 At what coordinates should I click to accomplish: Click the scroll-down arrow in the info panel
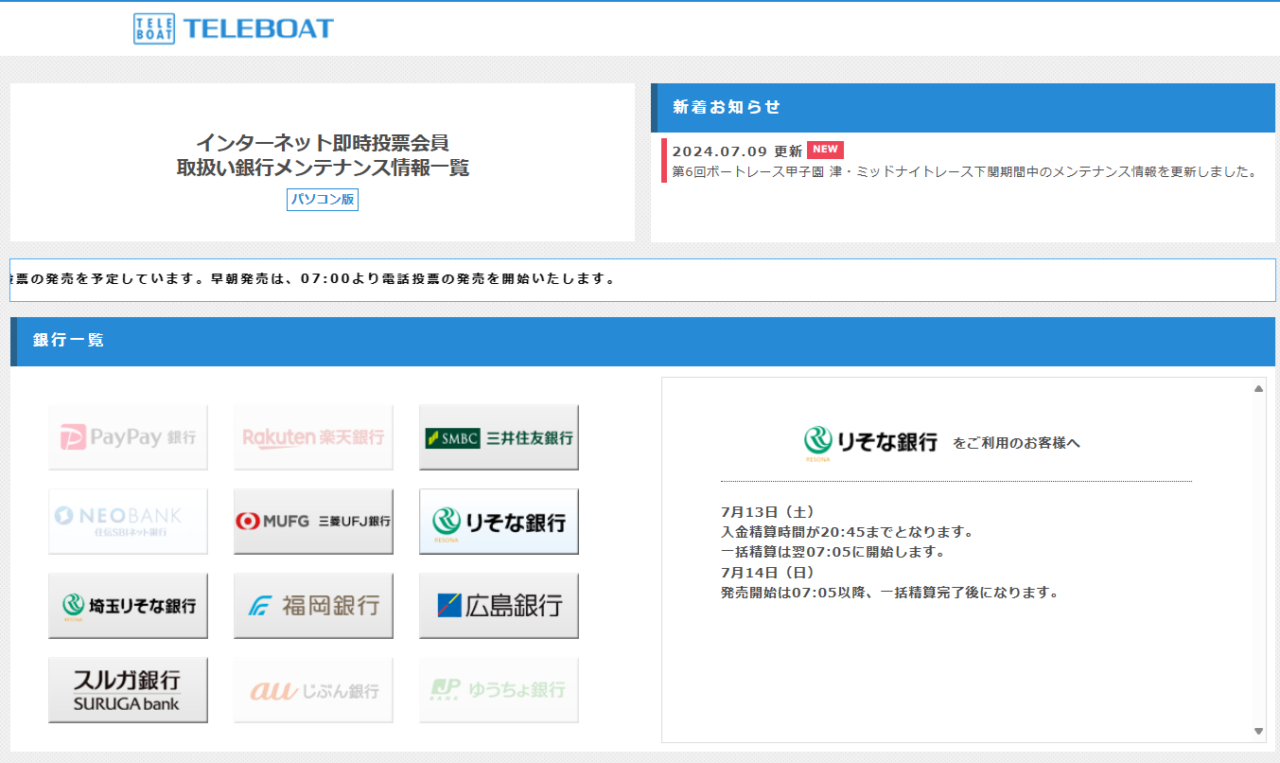1259,732
